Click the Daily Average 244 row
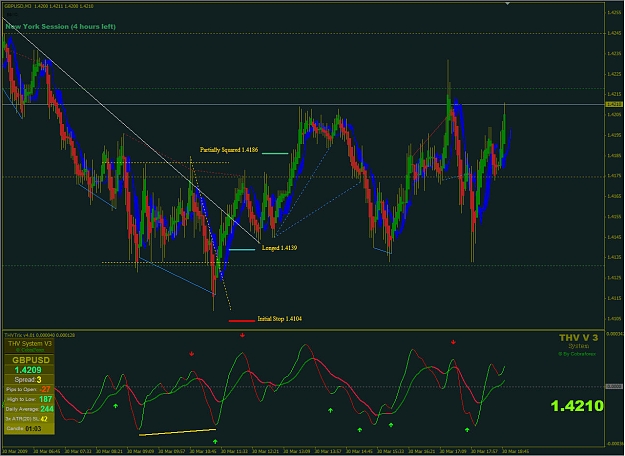 (x=29, y=409)
